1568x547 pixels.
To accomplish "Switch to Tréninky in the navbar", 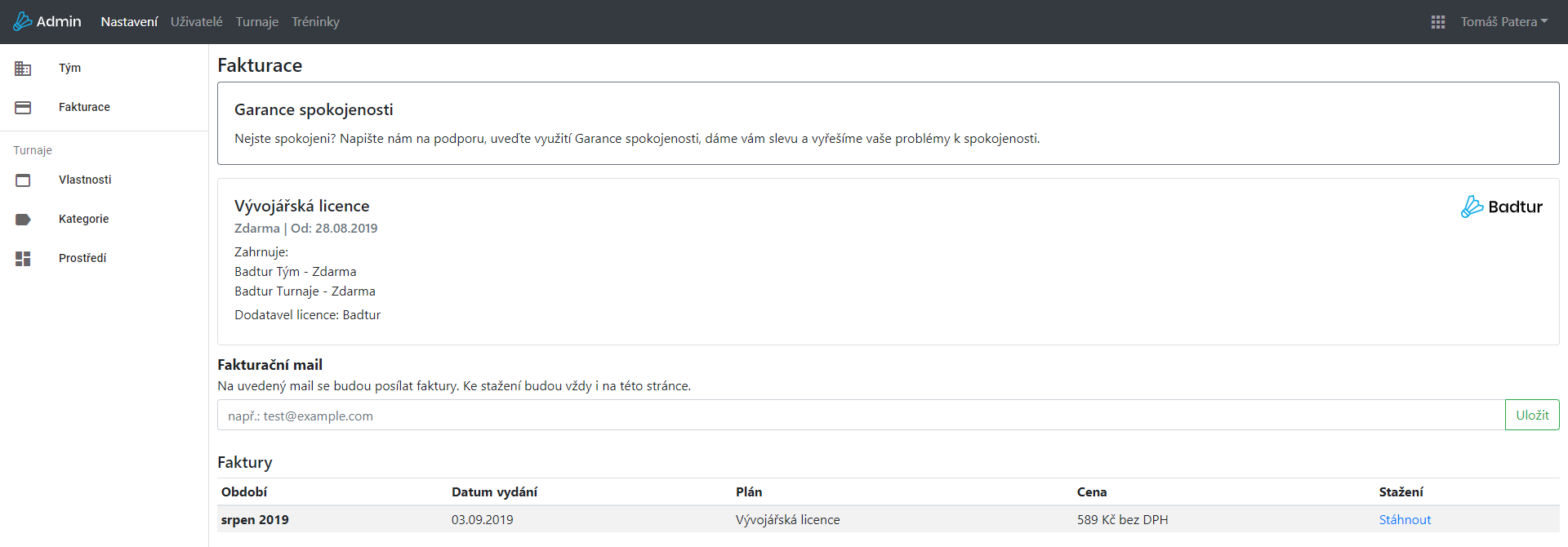I will [x=315, y=22].
